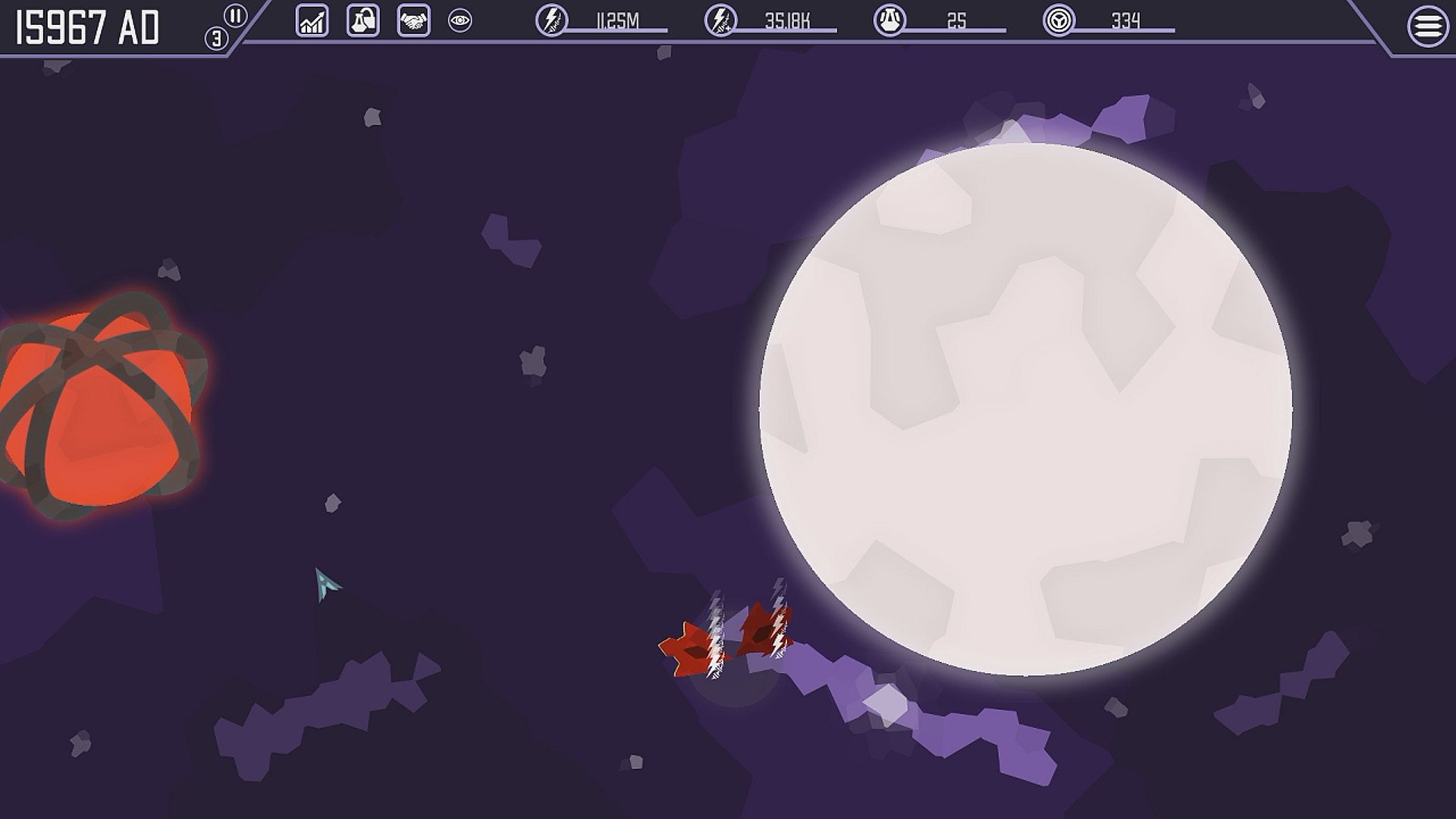Viewport: 1456px width, 819px height.
Task: Toggle the eye visibility view
Action: (460, 21)
